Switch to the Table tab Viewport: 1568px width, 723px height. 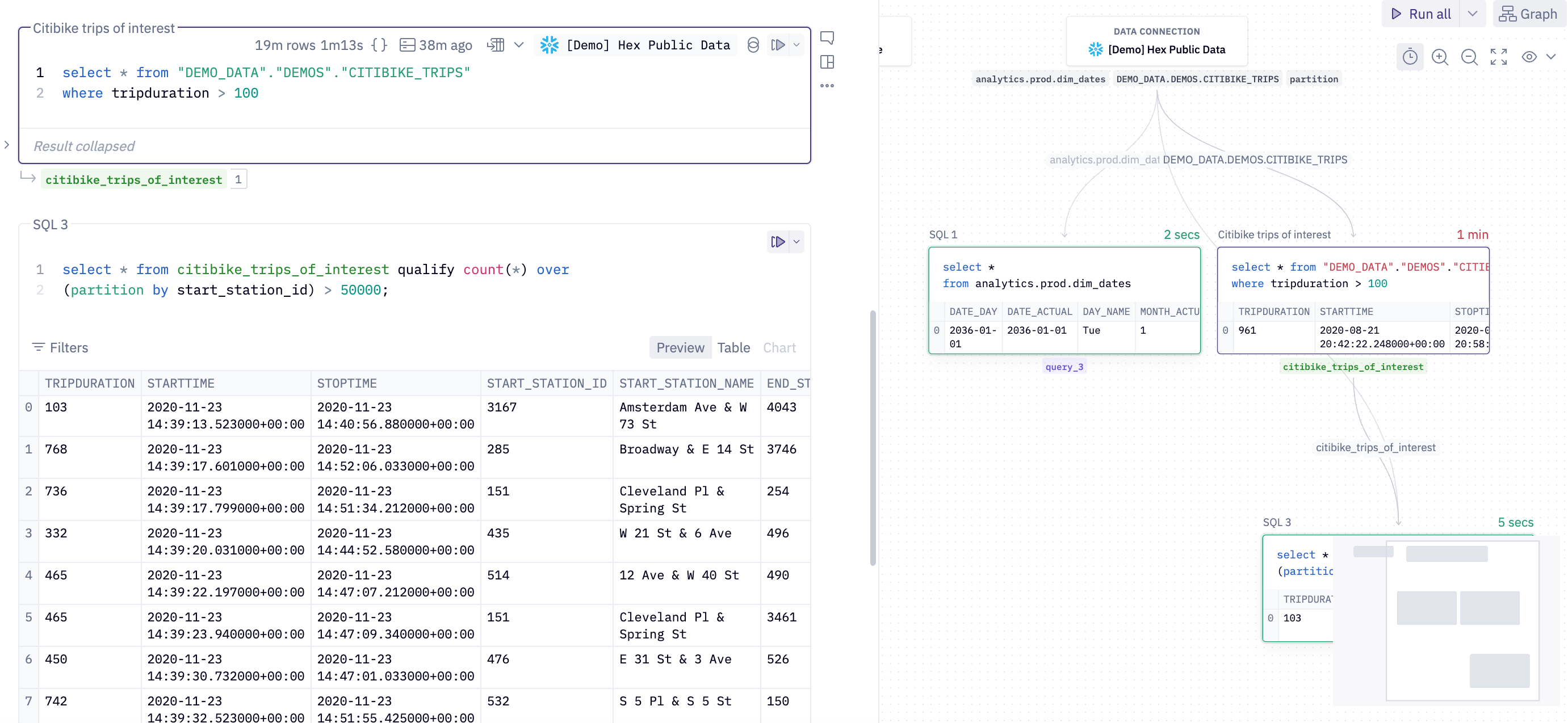tap(733, 347)
